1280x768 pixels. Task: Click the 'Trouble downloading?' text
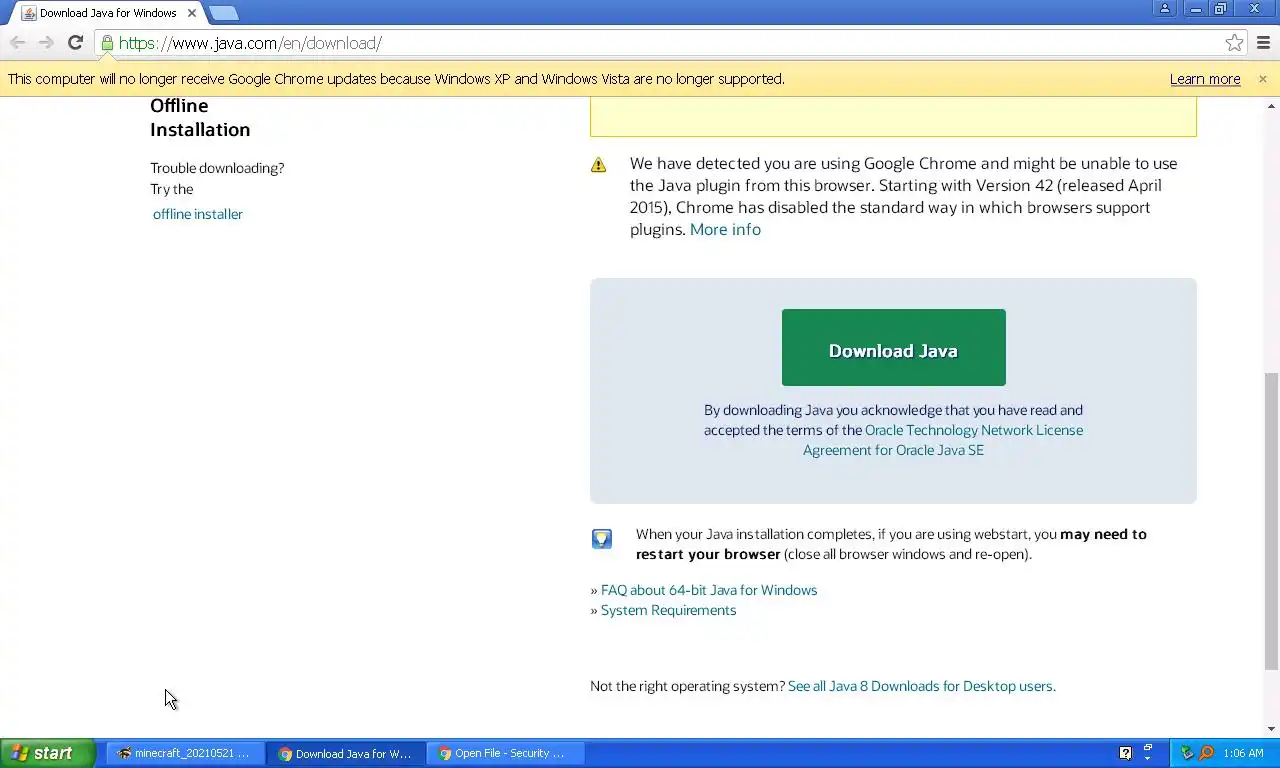[217, 168]
